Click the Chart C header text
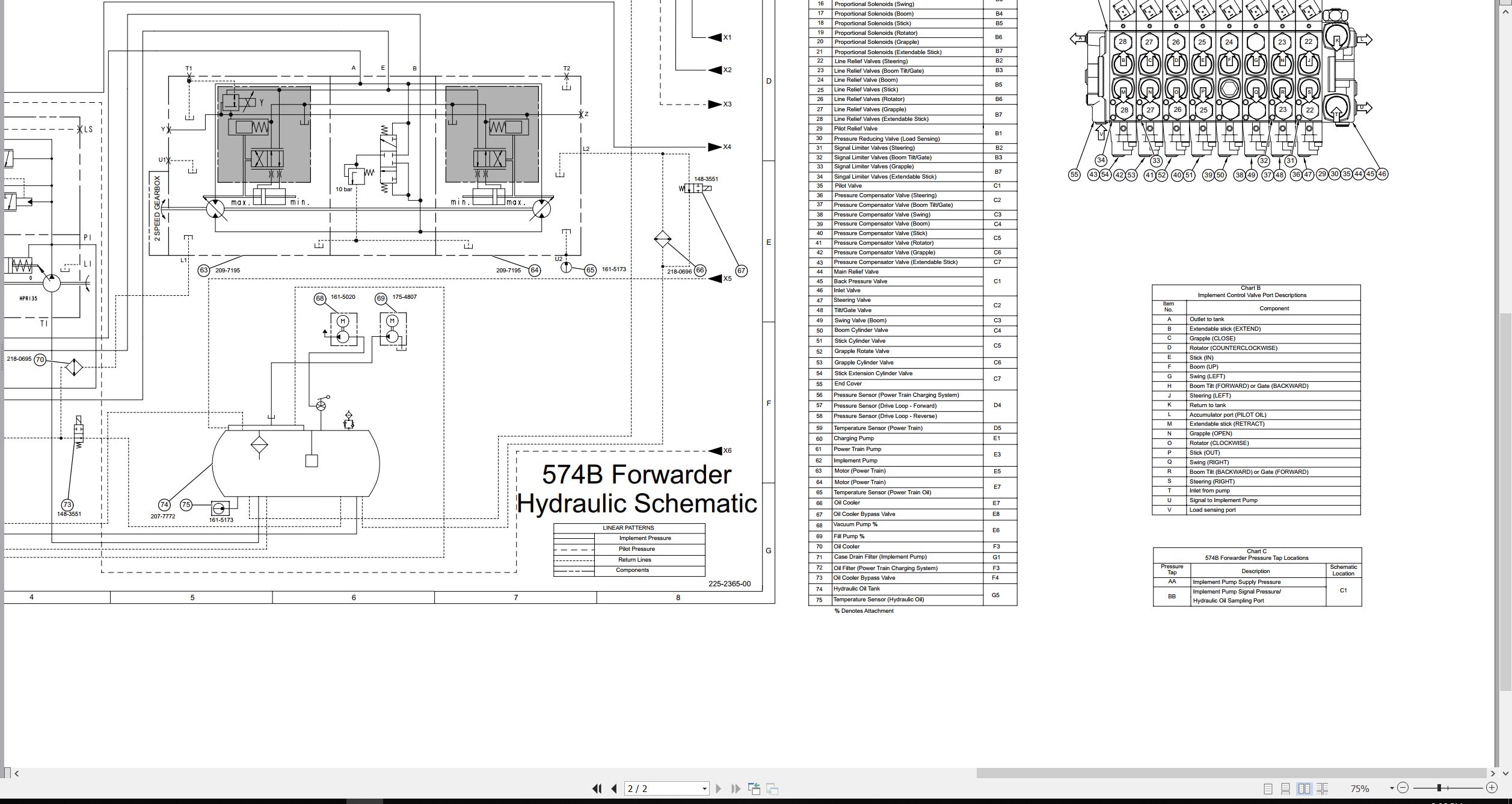The image size is (1512, 804). 1256,551
